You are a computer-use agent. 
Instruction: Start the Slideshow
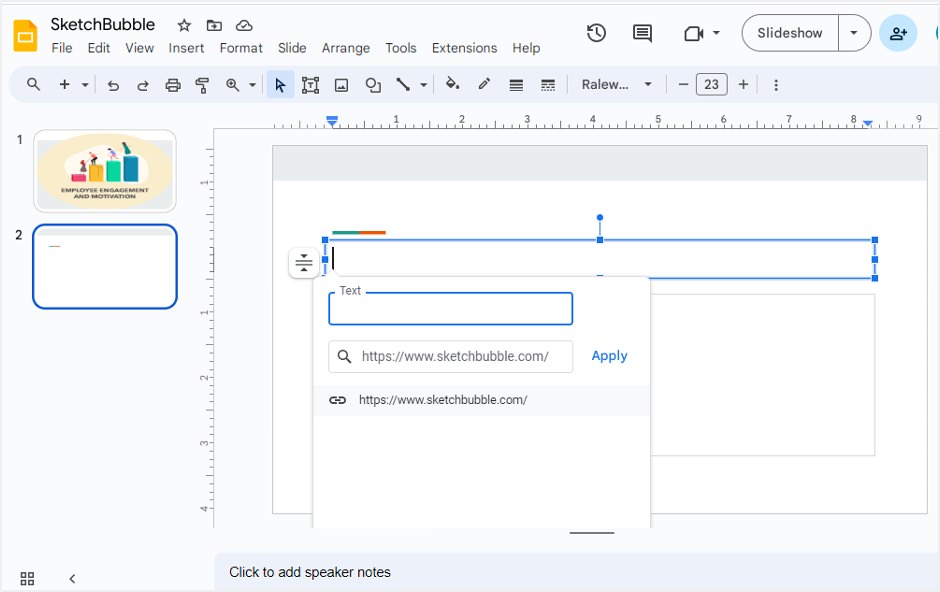790,33
